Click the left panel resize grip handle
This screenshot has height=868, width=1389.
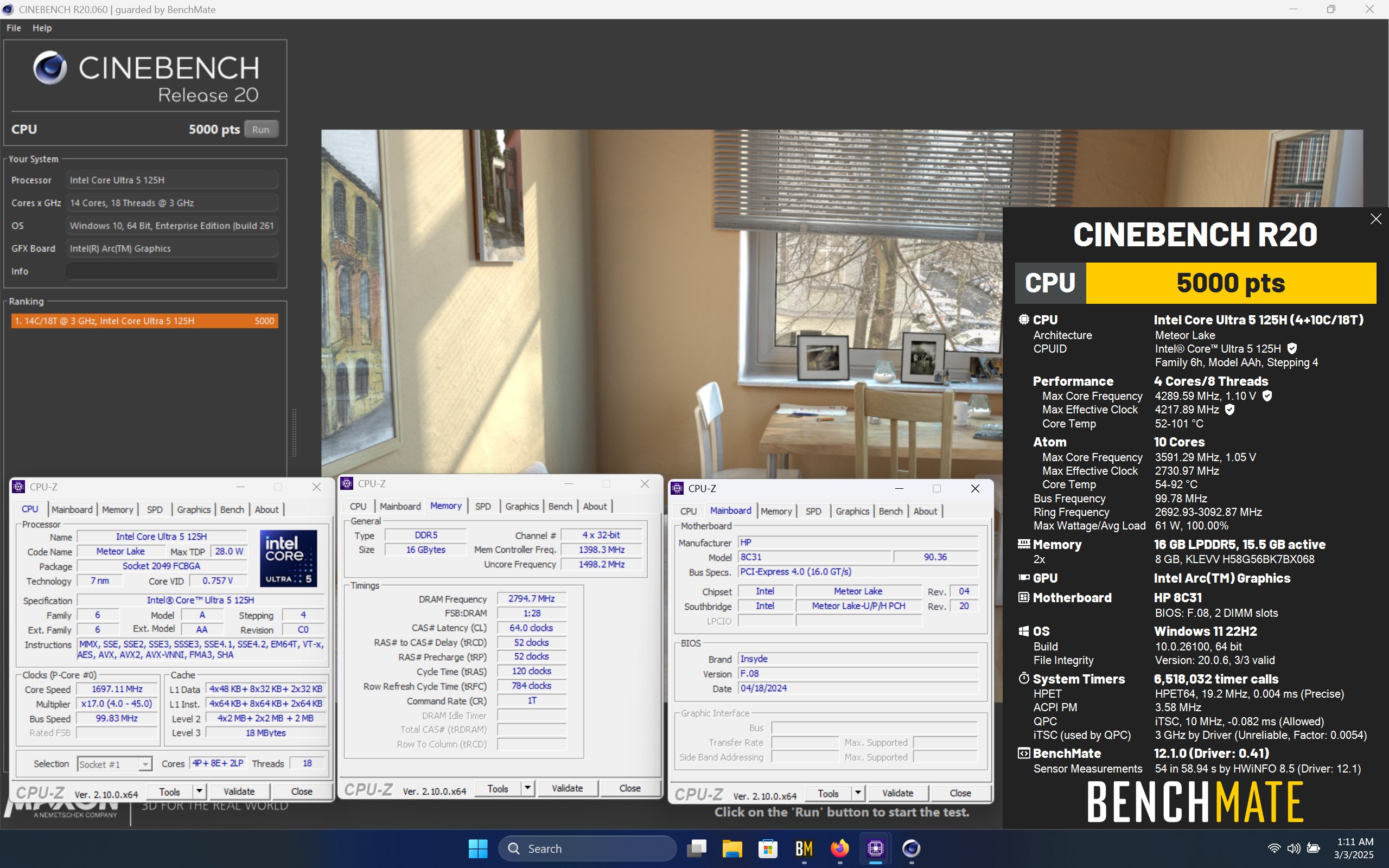pos(295,433)
